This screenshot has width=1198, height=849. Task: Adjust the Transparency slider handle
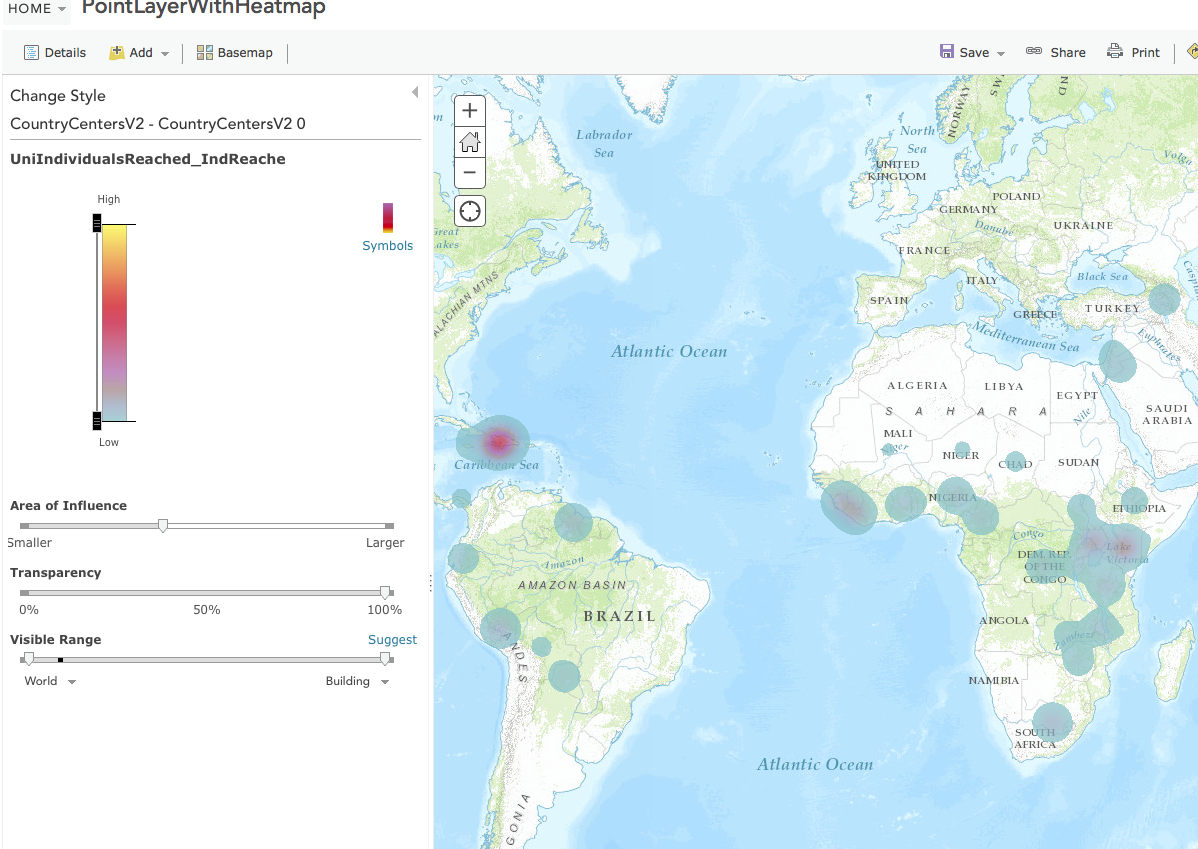coord(386,592)
